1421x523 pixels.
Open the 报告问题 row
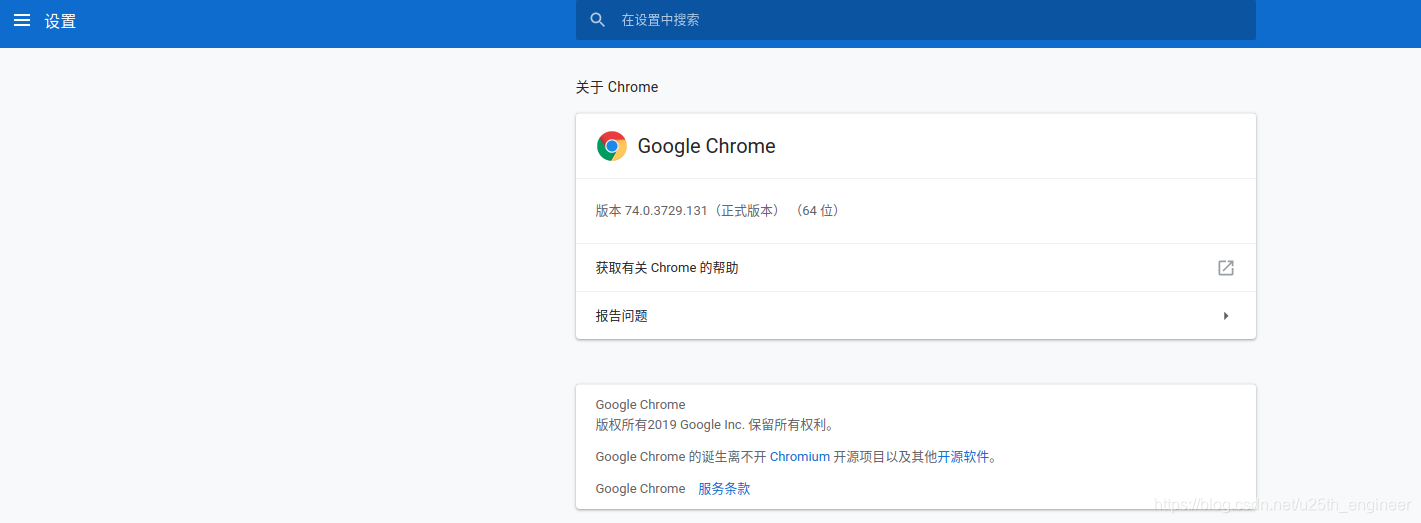tap(916, 316)
